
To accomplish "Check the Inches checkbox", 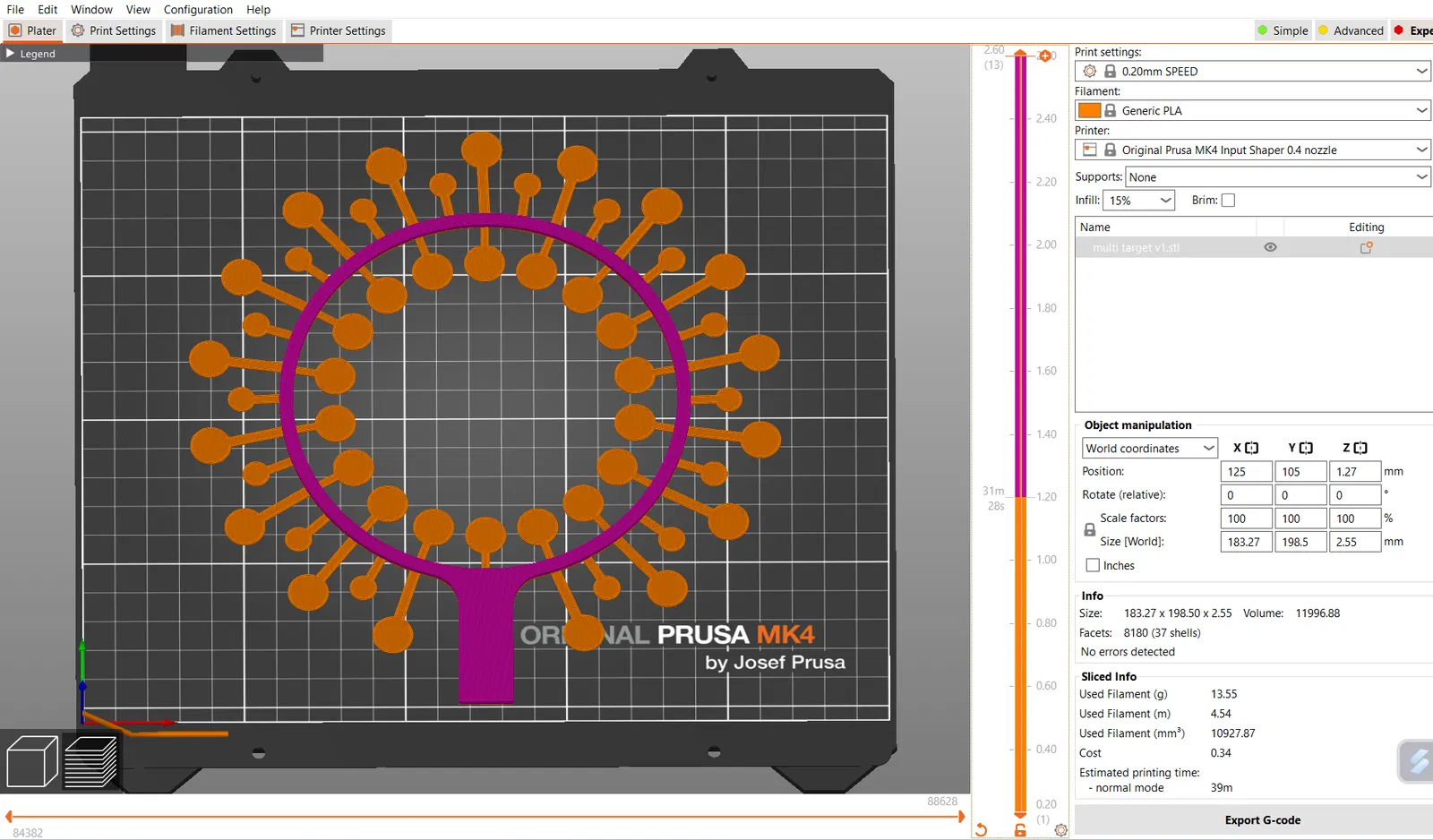I will click(x=1093, y=566).
